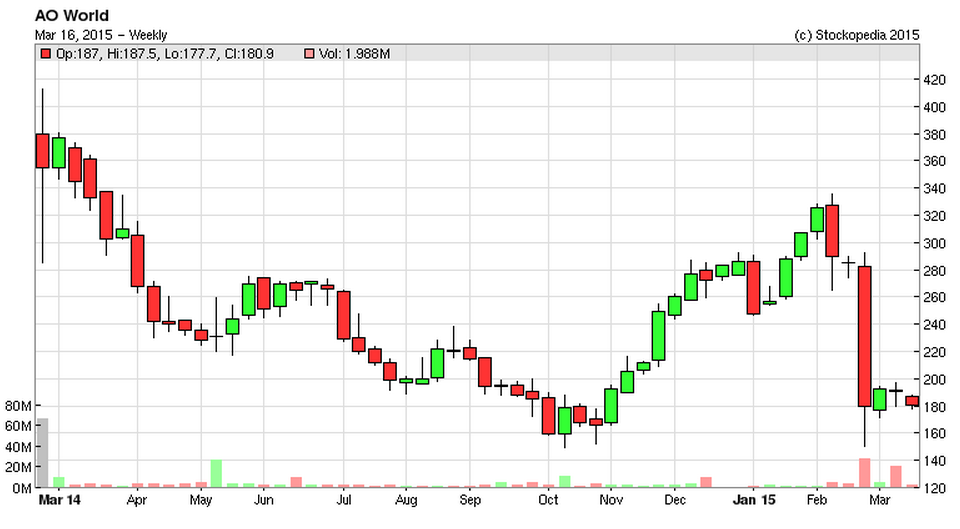Click the 160 price axis label
Screen dimensions: 960x529
click(x=934, y=433)
